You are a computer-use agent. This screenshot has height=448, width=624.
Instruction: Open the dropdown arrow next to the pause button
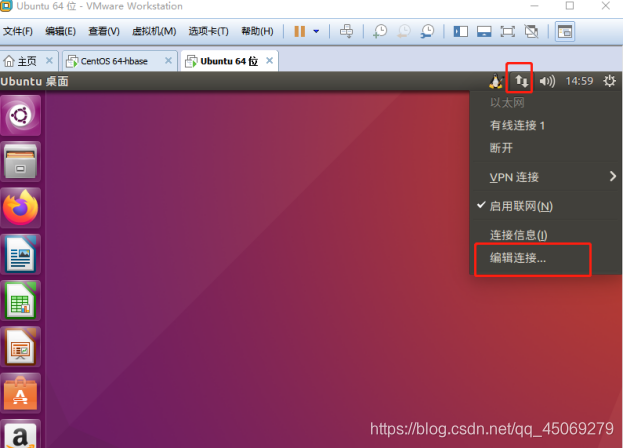click(316, 31)
